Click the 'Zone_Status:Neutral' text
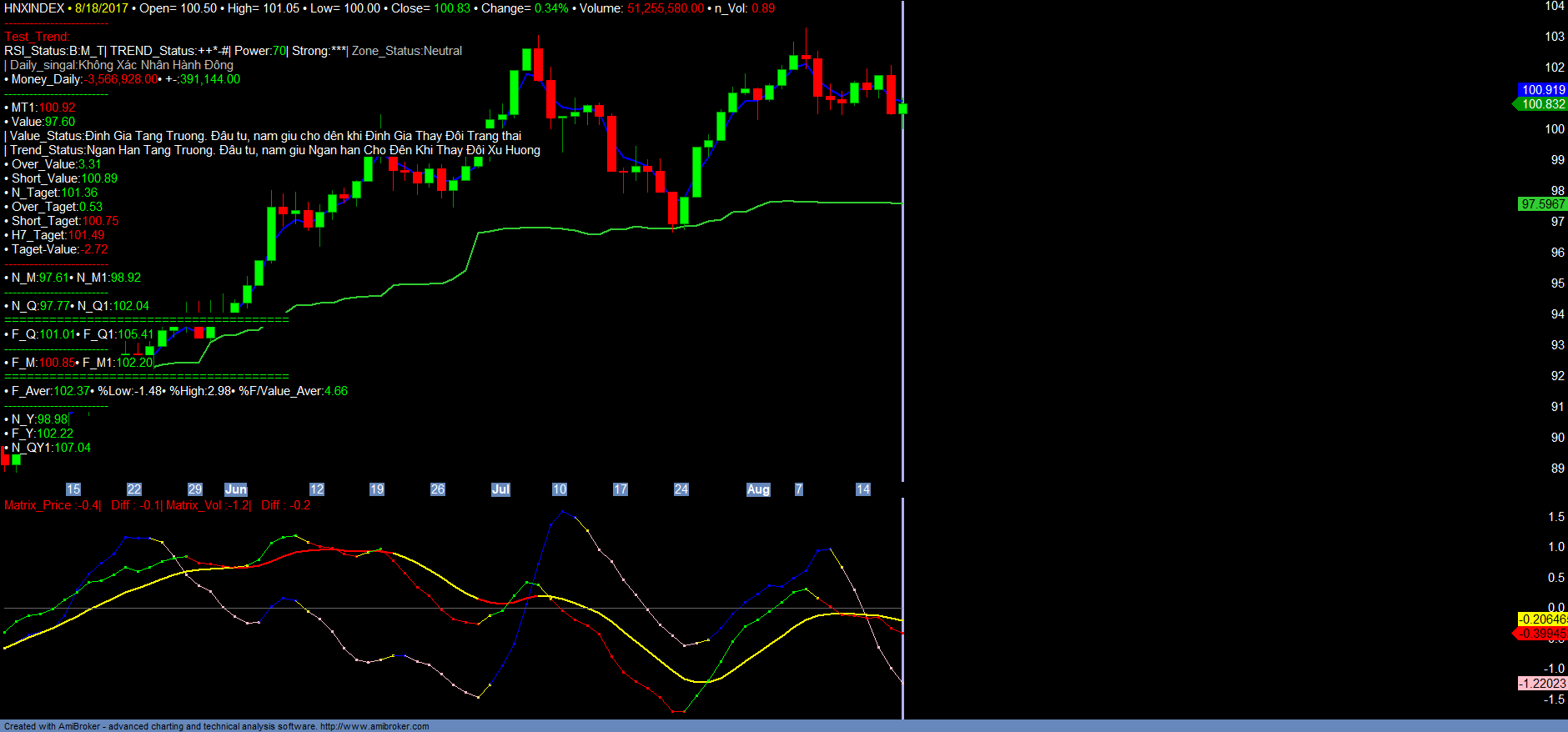This screenshot has width=1568, height=732. point(407,51)
